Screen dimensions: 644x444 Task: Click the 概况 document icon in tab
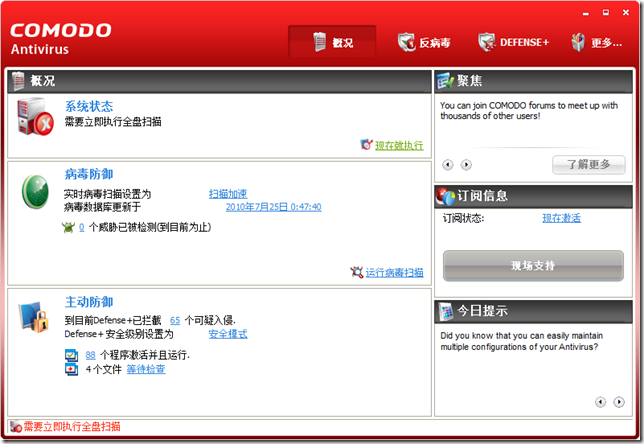click(x=320, y=42)
